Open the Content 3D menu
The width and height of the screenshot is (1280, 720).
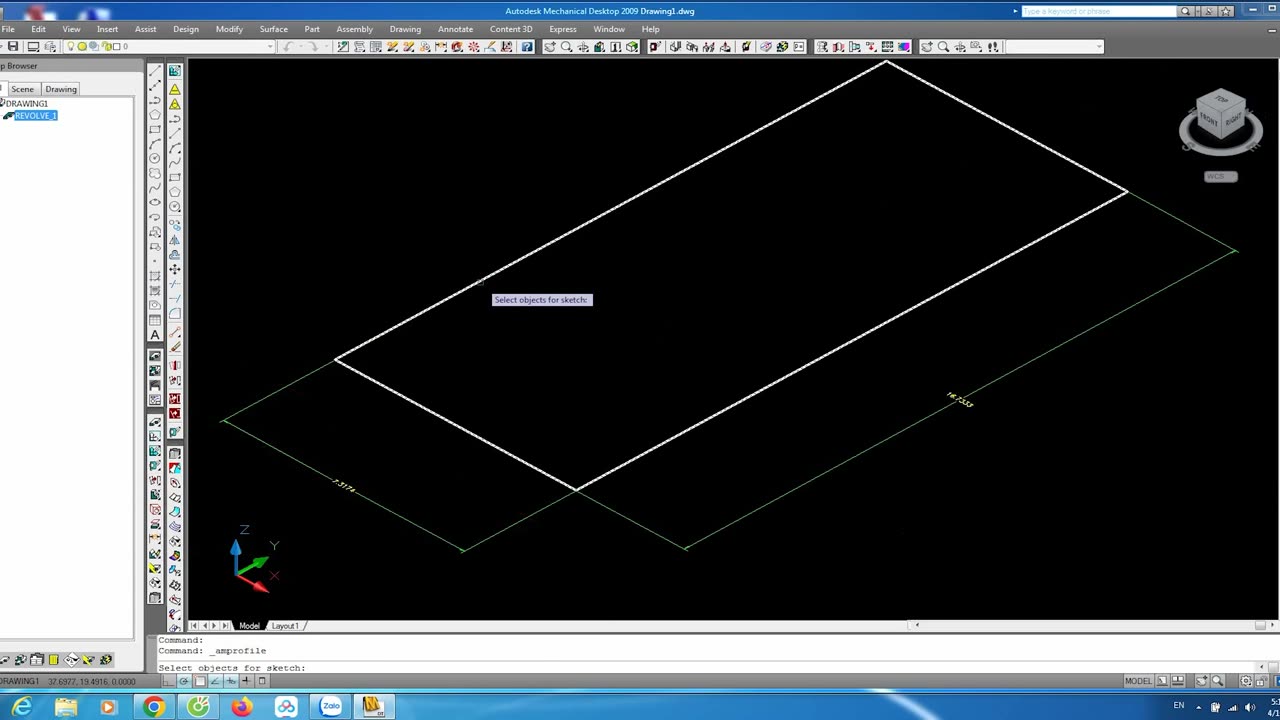(511, 29)
